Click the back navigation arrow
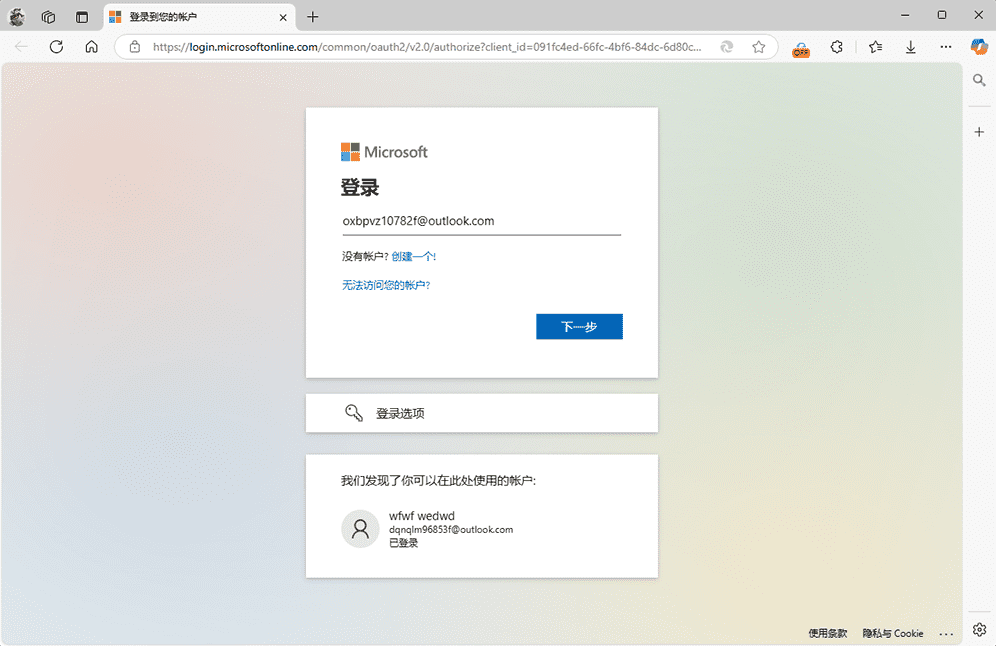The image size is (996, 646). [x=21, y=47]
